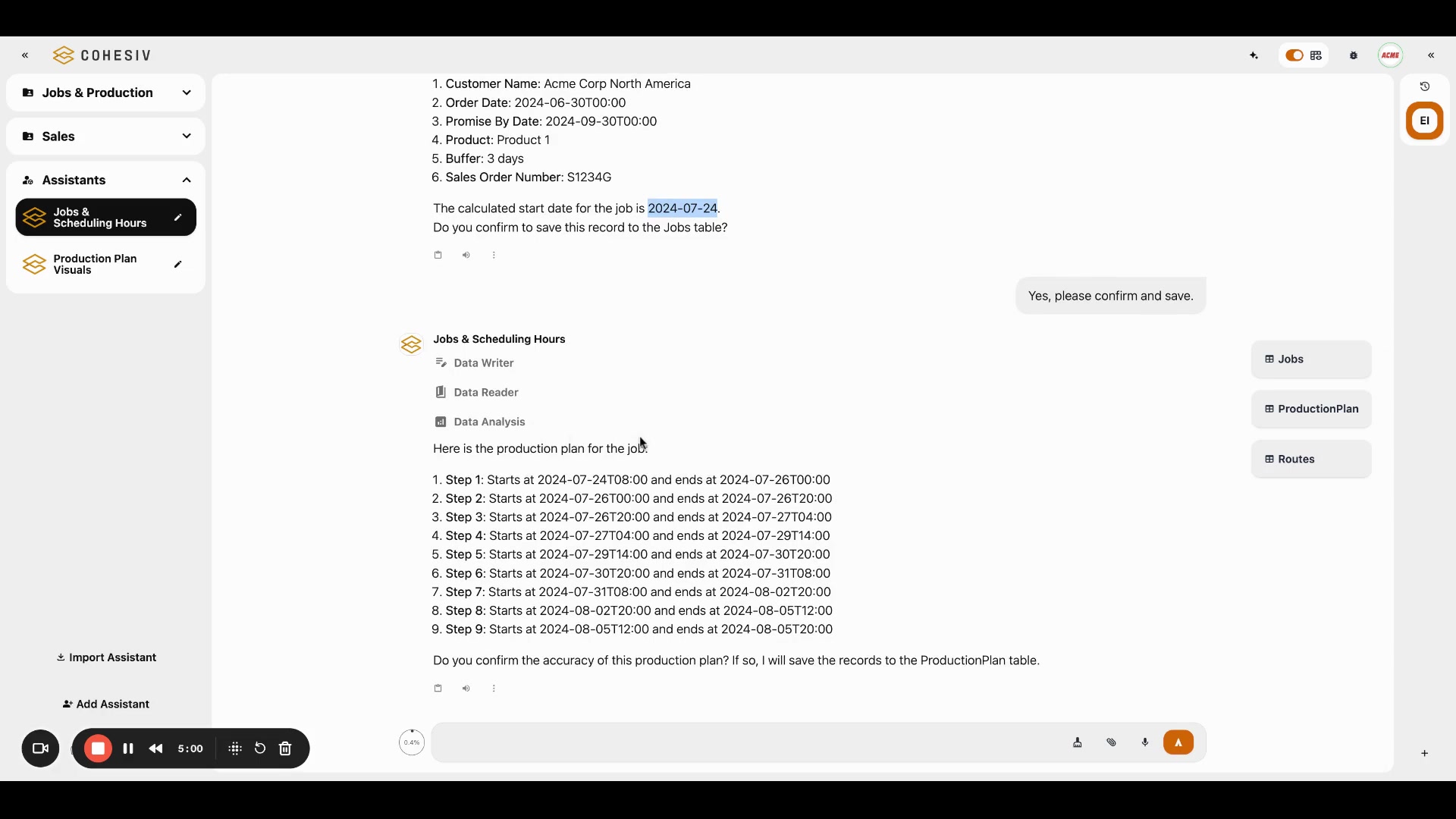Restart the recording

[260, 749]
